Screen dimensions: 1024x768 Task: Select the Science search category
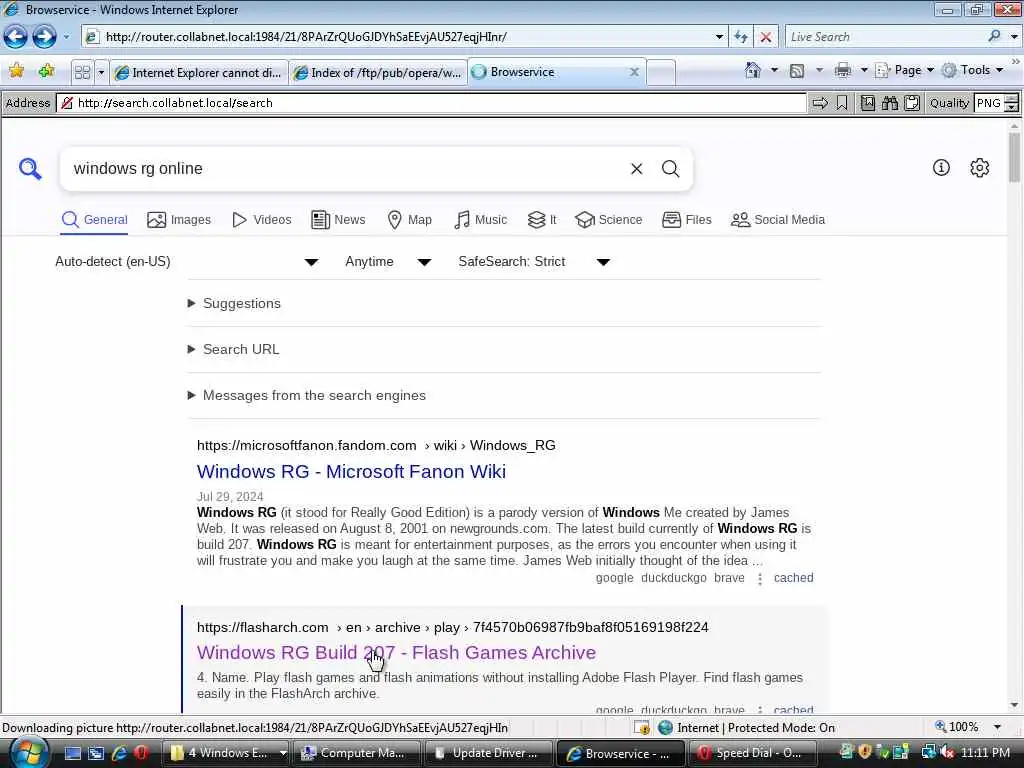pos(609,220)
